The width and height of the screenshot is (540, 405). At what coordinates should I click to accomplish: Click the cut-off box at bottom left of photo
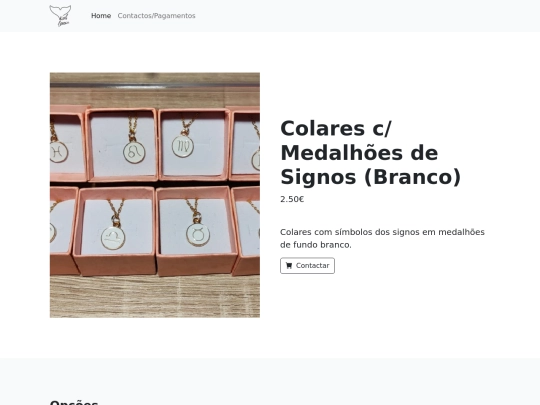pos(64,231)
